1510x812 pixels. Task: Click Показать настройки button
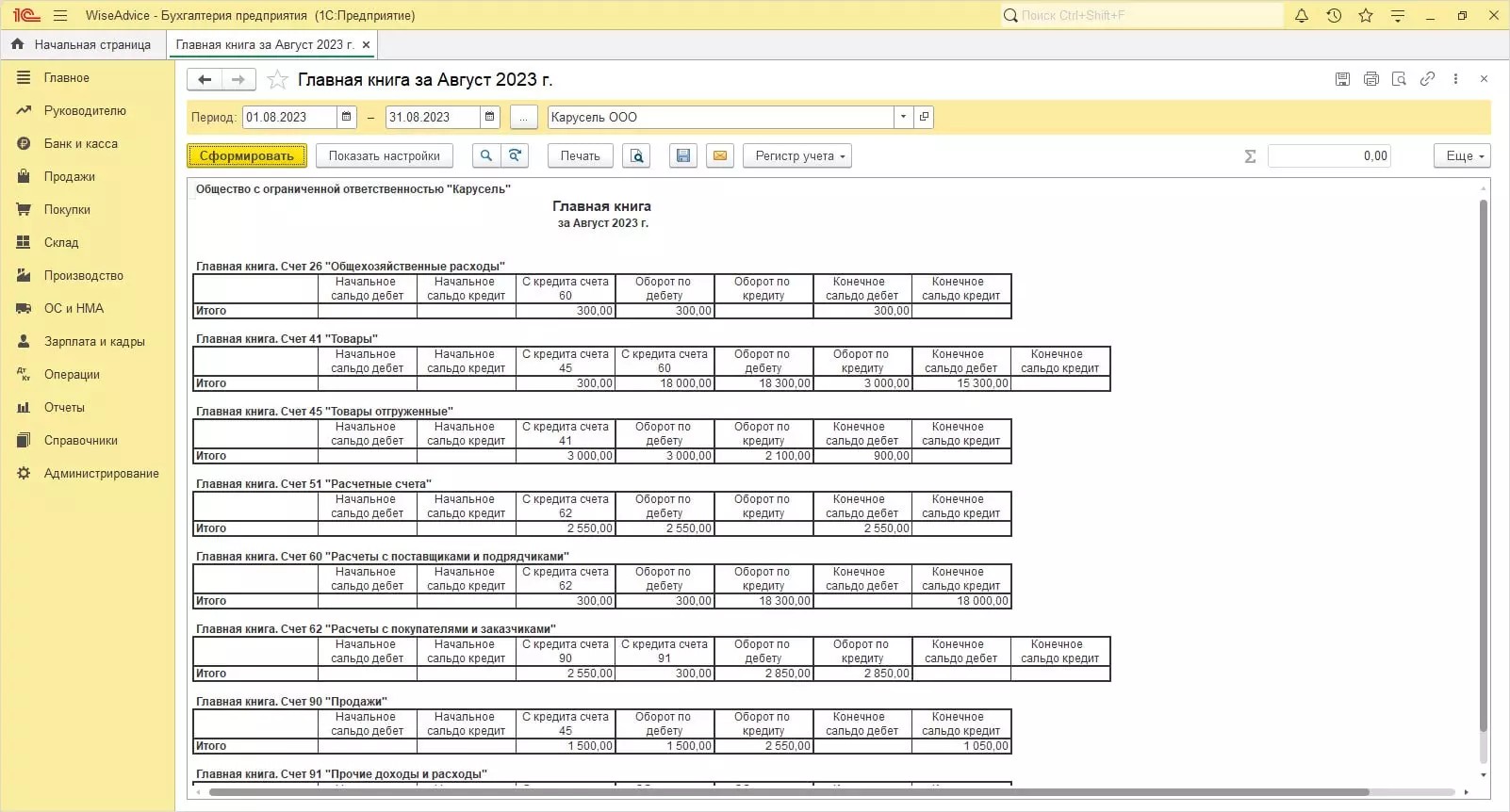(384, 156)
